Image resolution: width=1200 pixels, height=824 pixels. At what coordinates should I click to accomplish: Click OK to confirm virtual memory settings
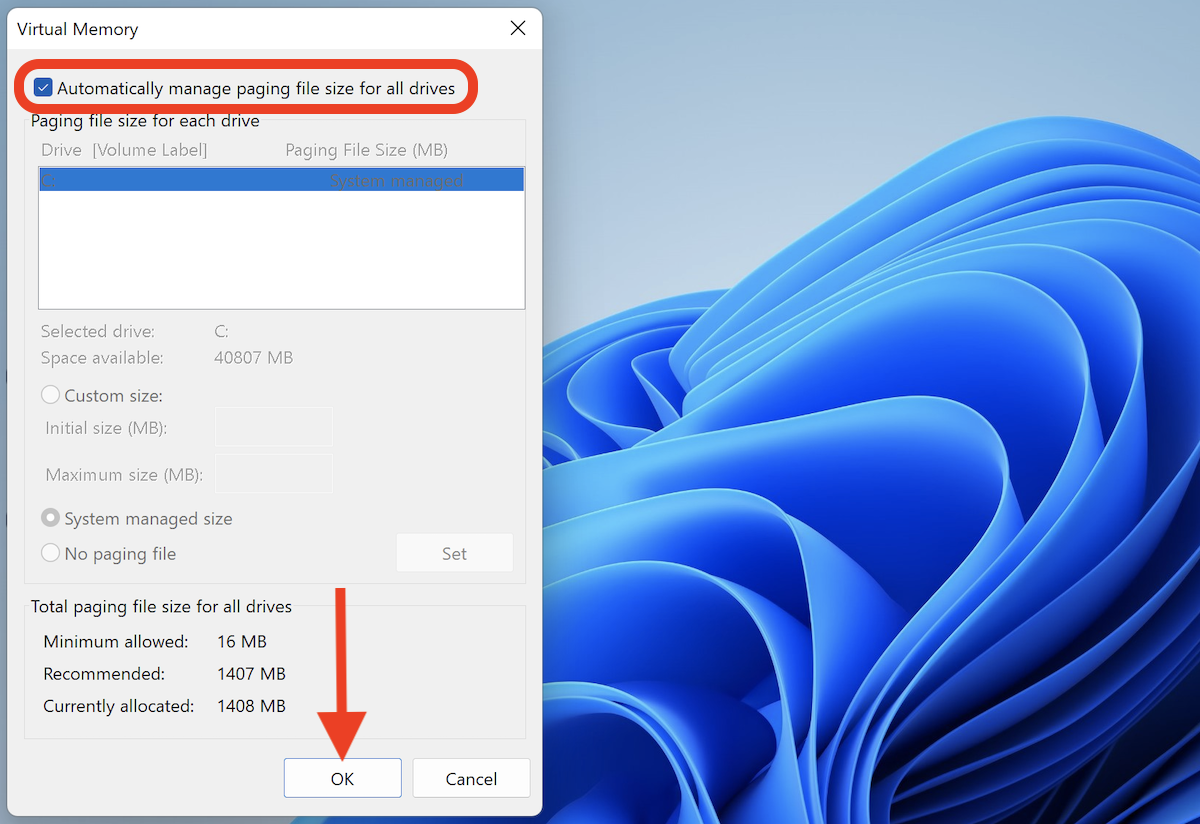pyautogui.click(x=342, y=778)
